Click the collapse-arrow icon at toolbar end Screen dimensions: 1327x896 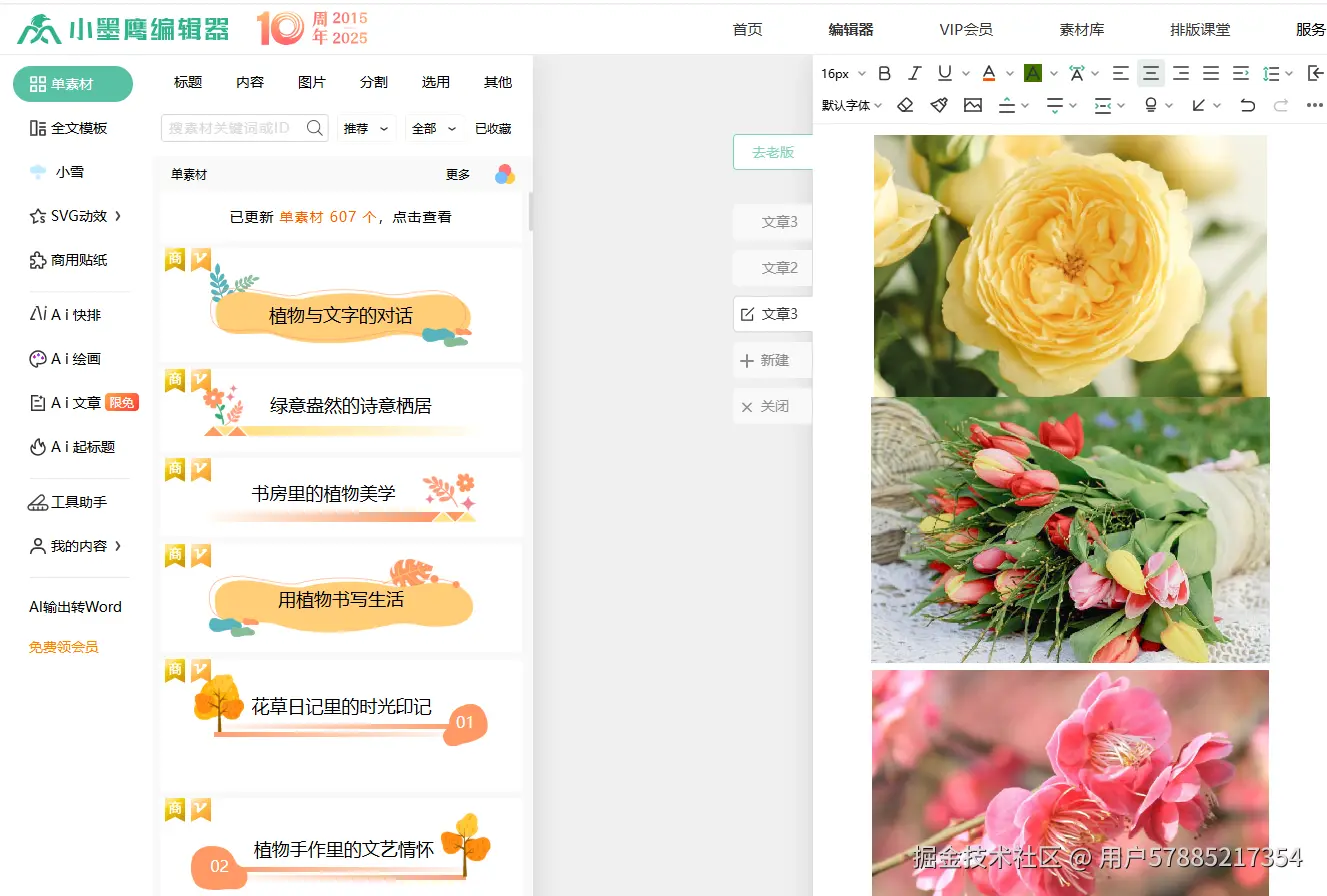1316,73
